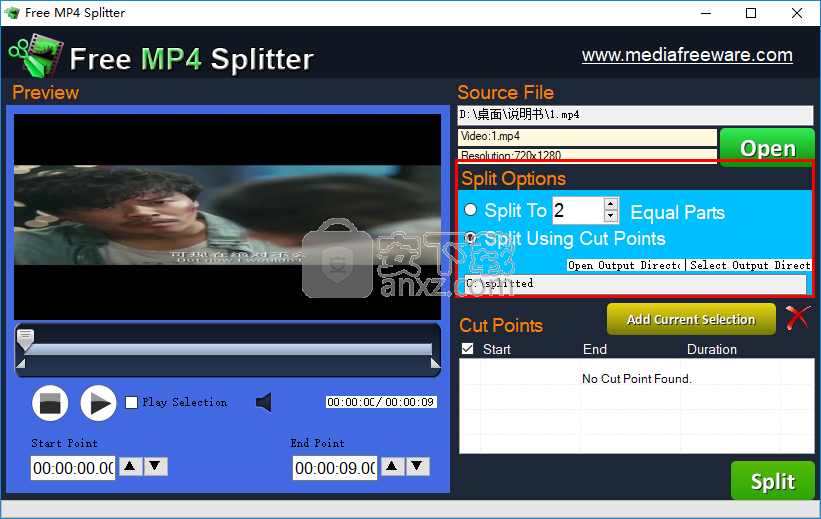Image resolution: width=821 pixels, height=519 pixels.
Task: Click the Duration column header
Action: click(712, 349)
